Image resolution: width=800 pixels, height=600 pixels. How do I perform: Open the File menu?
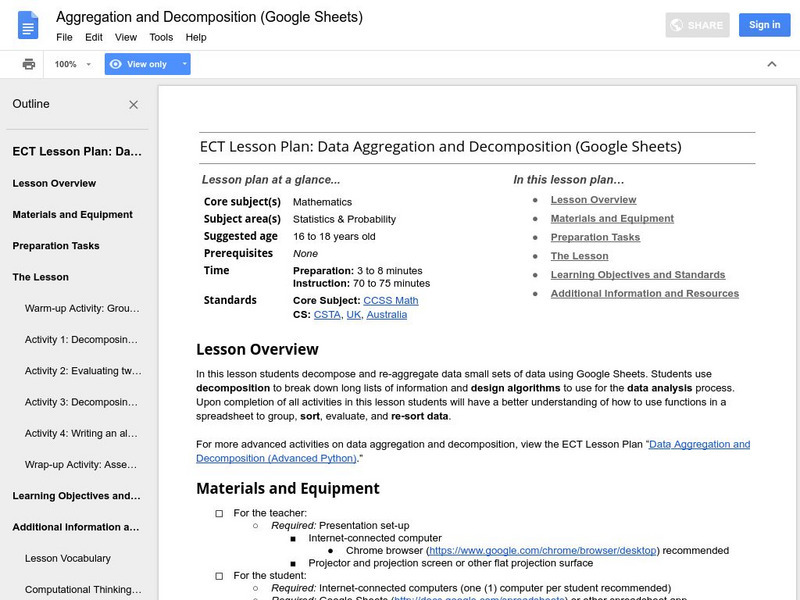pyautogui.click(x=64, y=37)
